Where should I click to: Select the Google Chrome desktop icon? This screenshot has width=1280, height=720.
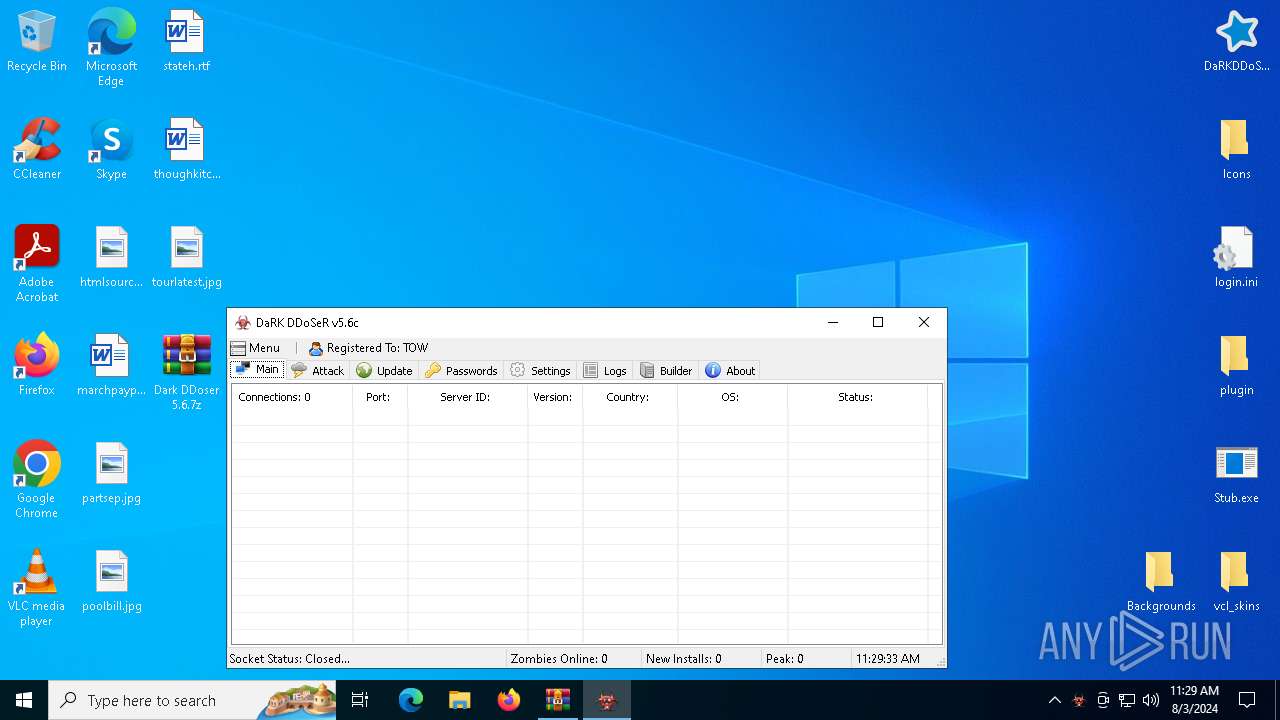coord(37,480)
